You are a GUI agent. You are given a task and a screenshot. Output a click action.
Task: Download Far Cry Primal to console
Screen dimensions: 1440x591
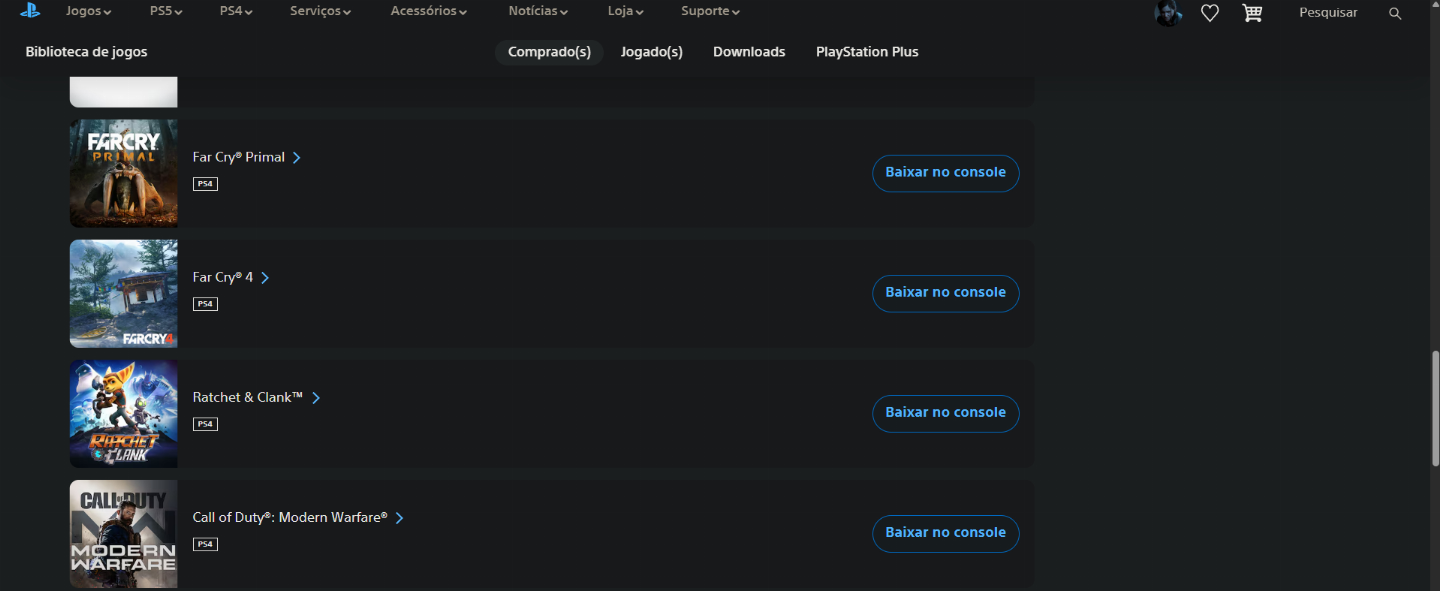coord(946,173)
